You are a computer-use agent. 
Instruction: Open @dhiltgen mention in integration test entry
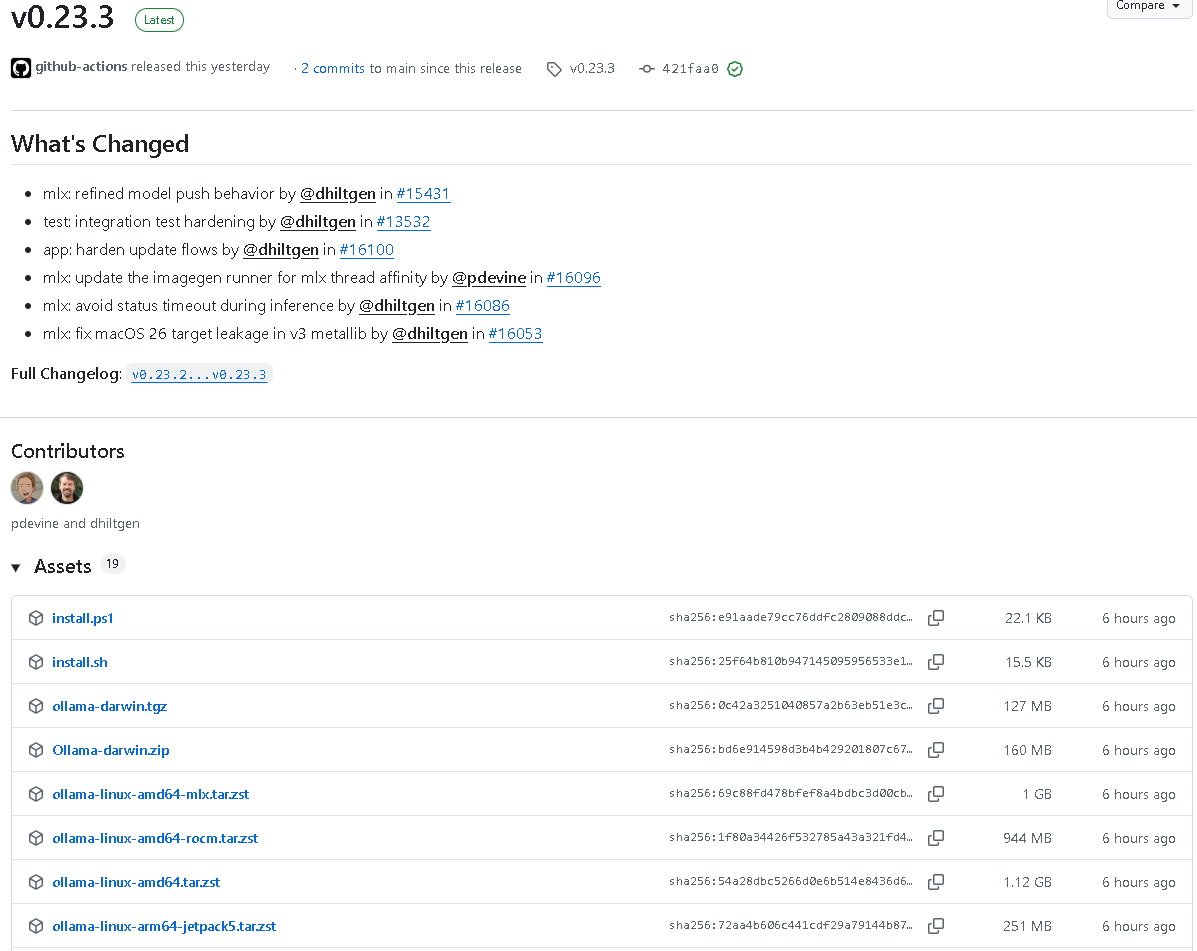[318, 222]
